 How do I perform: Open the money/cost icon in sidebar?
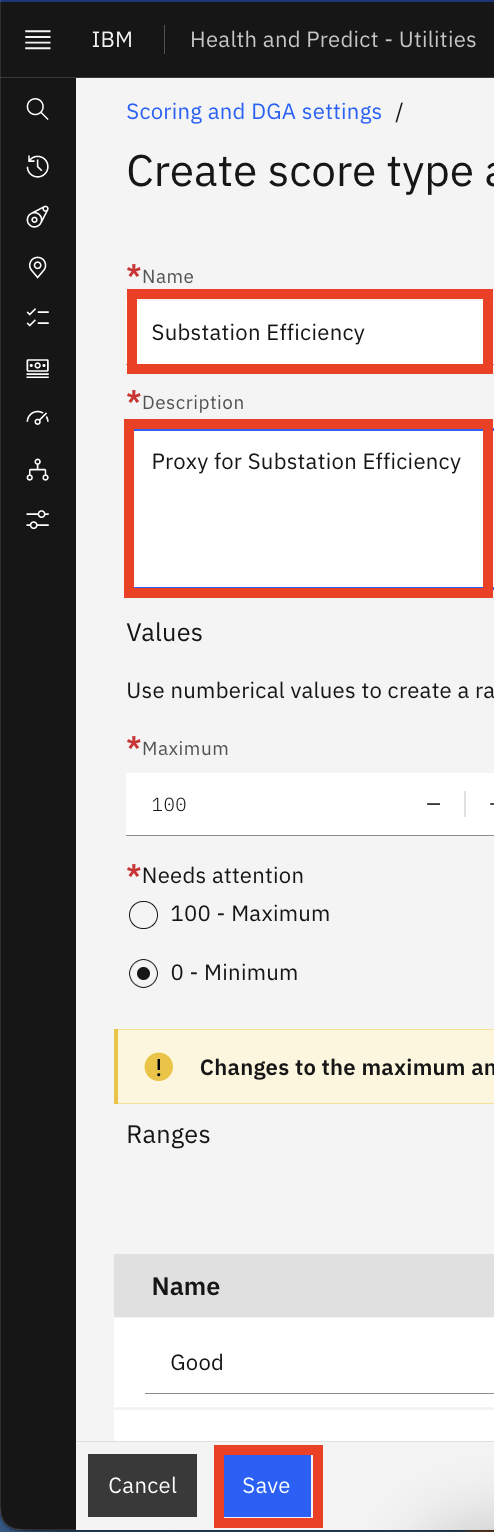[38, 368]
